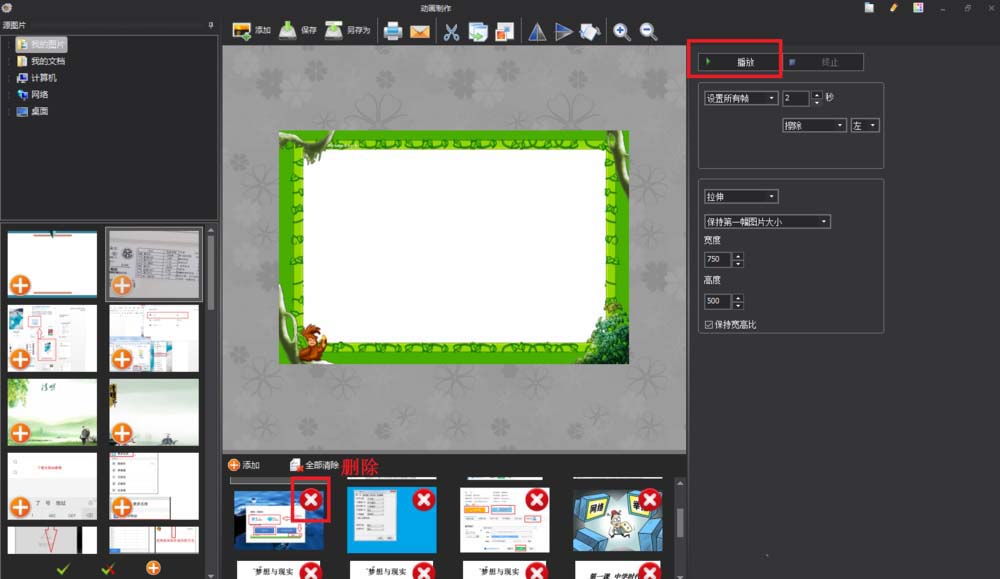Add the misty boat landscape thumbnail via plus

pos(122,433)
